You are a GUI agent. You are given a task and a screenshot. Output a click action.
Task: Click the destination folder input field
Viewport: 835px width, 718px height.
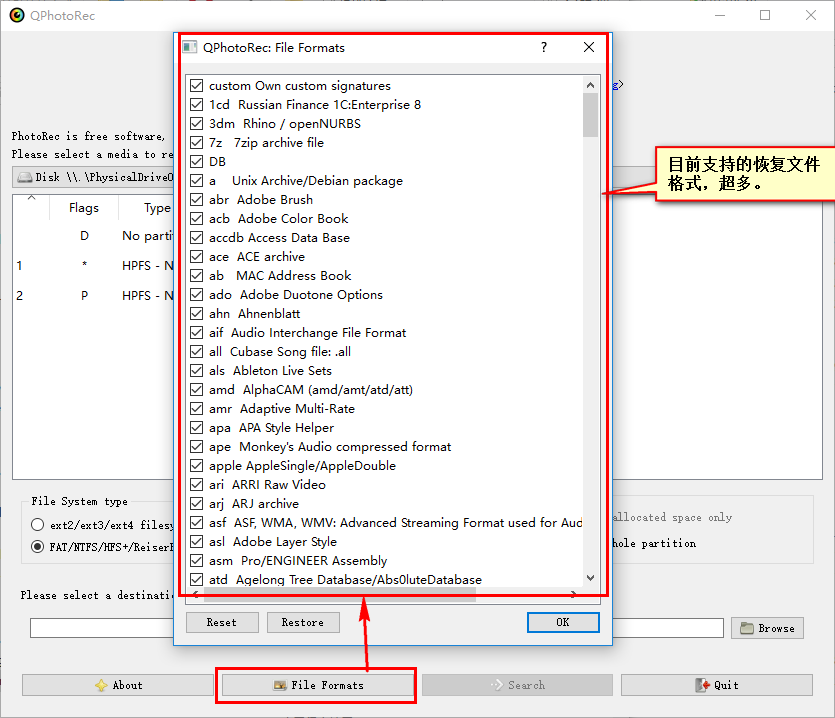pyautogui.click(x=376, y=628)
